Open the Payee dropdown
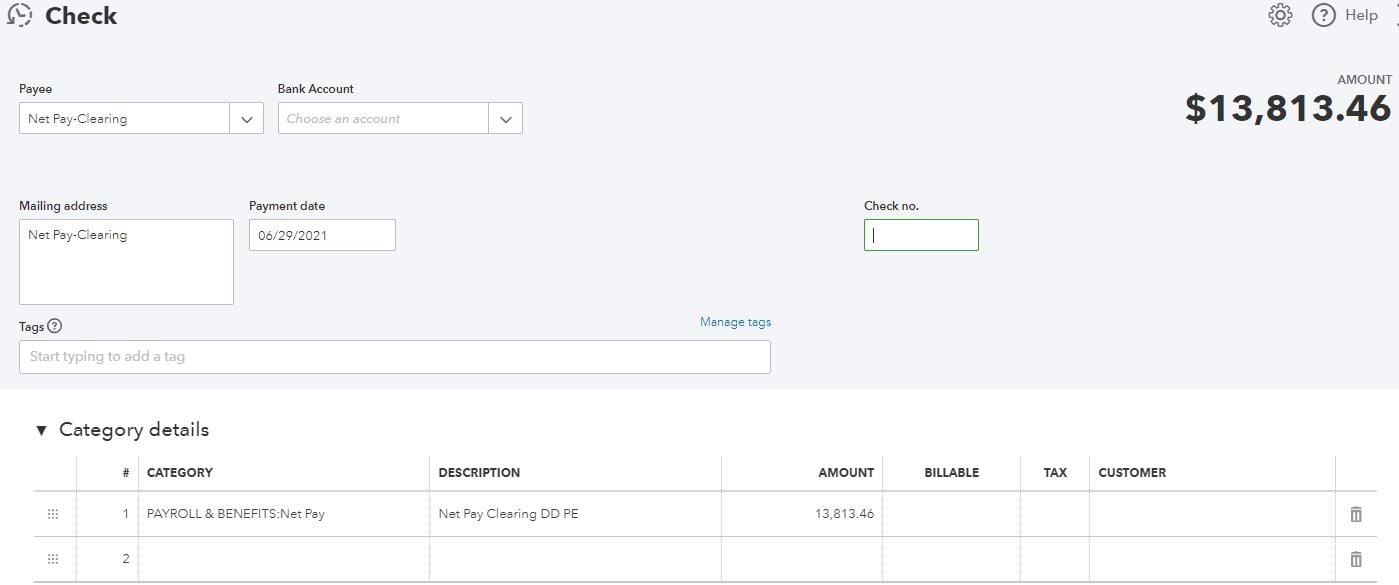This screenshot has width=1399, height=585. (x=246, y=117)
